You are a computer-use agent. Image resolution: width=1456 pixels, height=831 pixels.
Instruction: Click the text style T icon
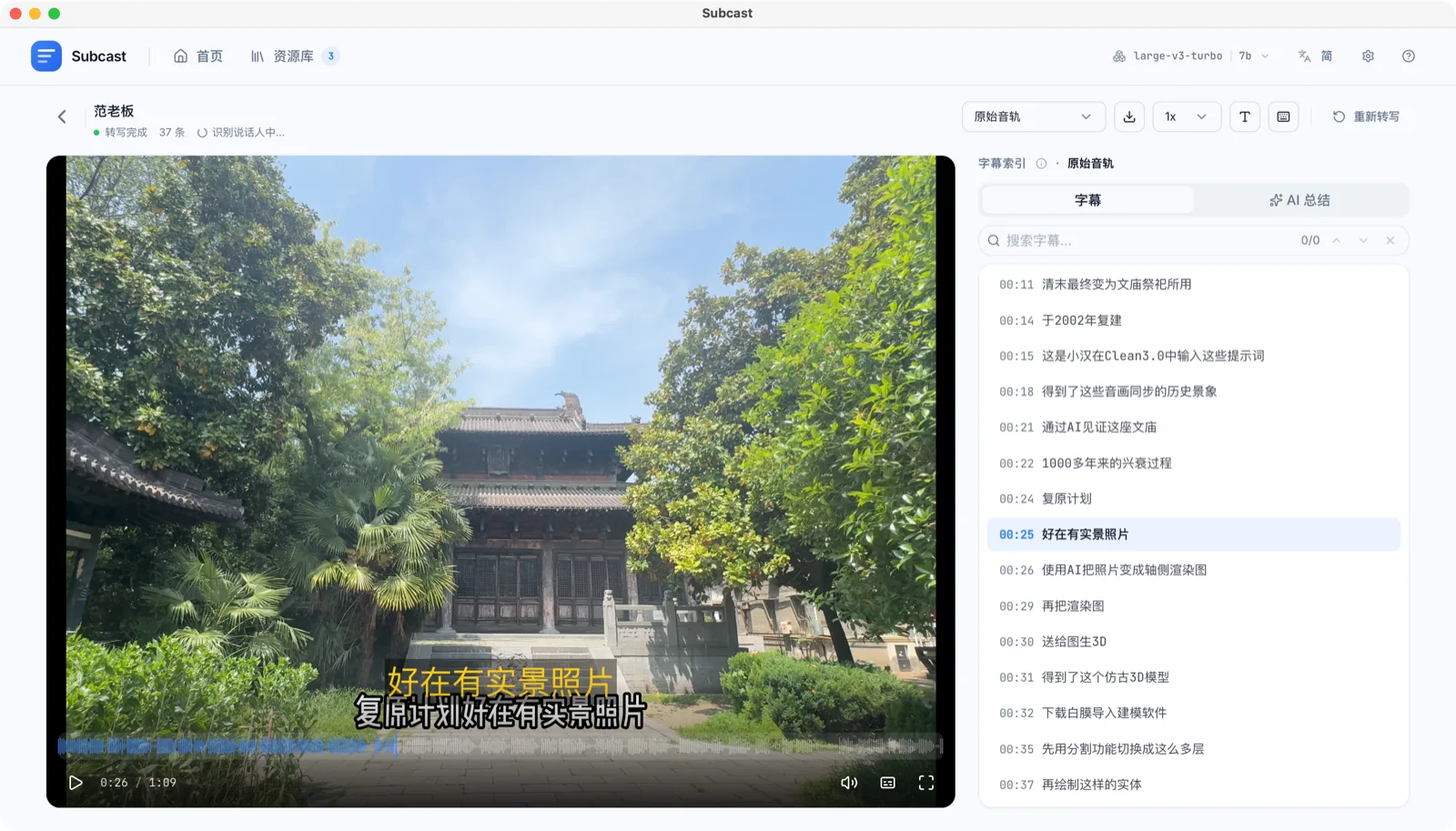point(1245,117)
